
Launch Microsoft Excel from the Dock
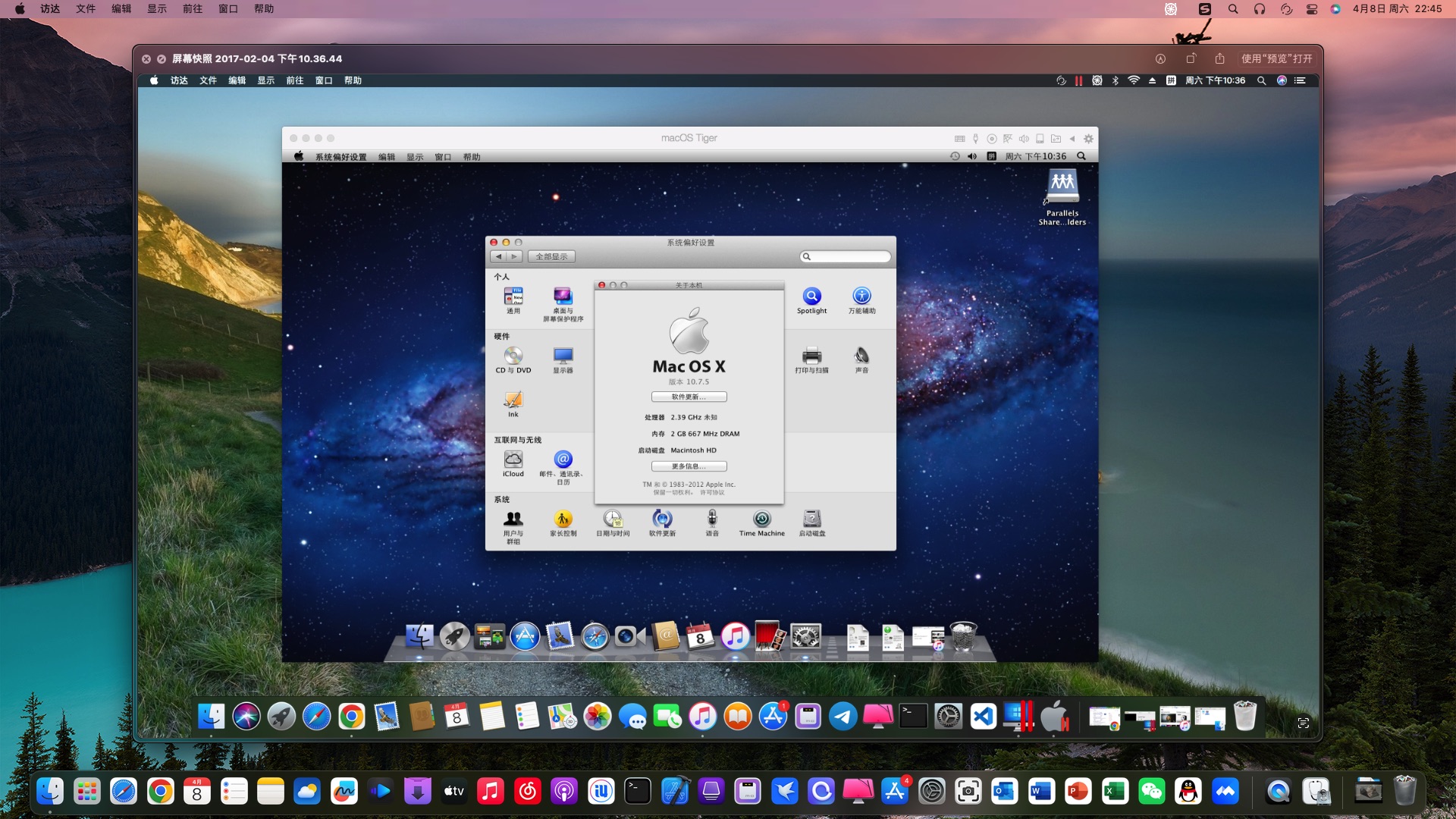tap(1115, 792)
